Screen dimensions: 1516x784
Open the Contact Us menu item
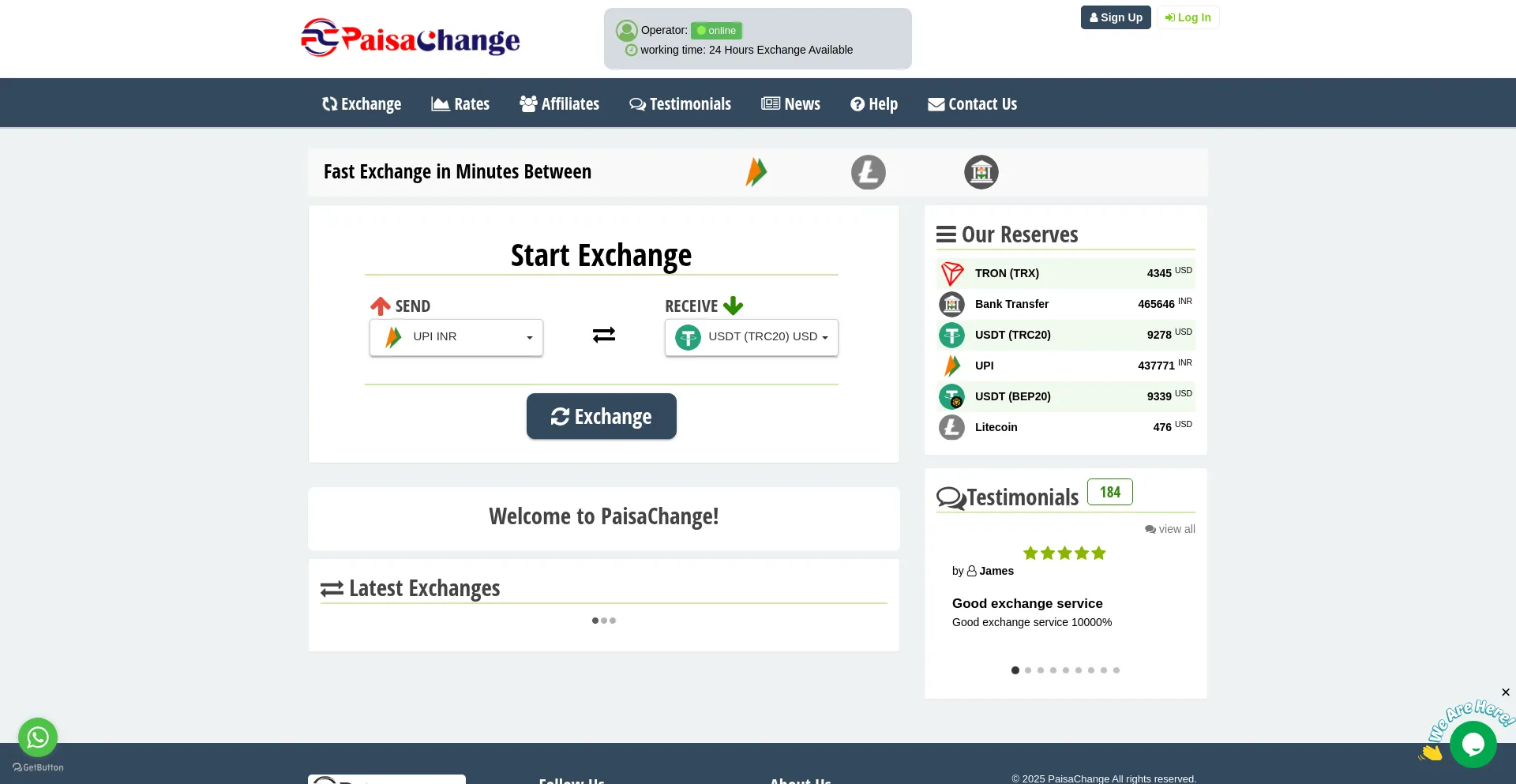[972, 104]
